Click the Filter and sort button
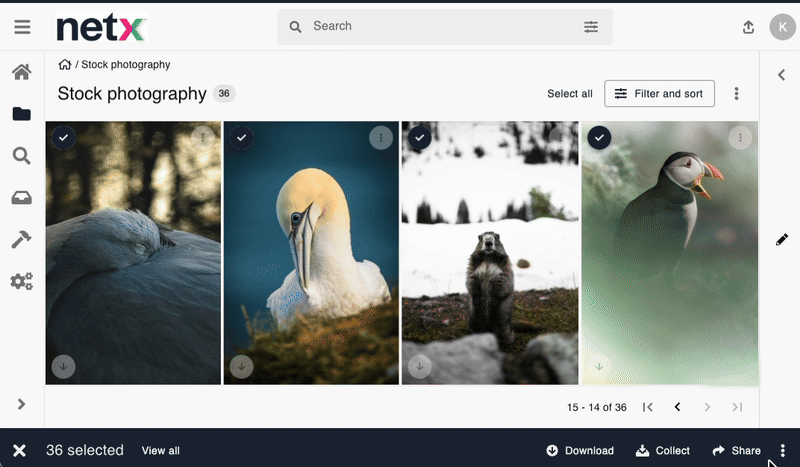 click(x=660, y=94)
